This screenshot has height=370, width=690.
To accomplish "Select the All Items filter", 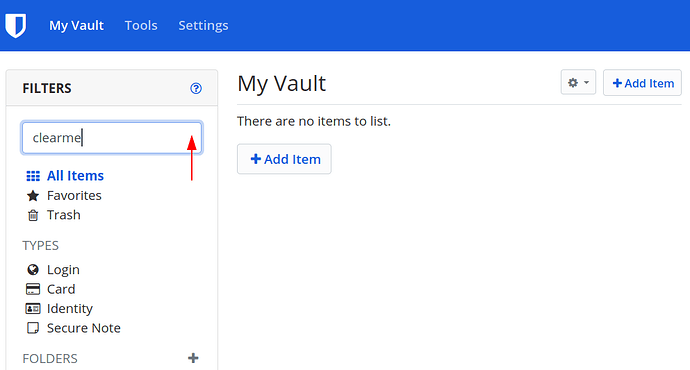I will [65, 176].
